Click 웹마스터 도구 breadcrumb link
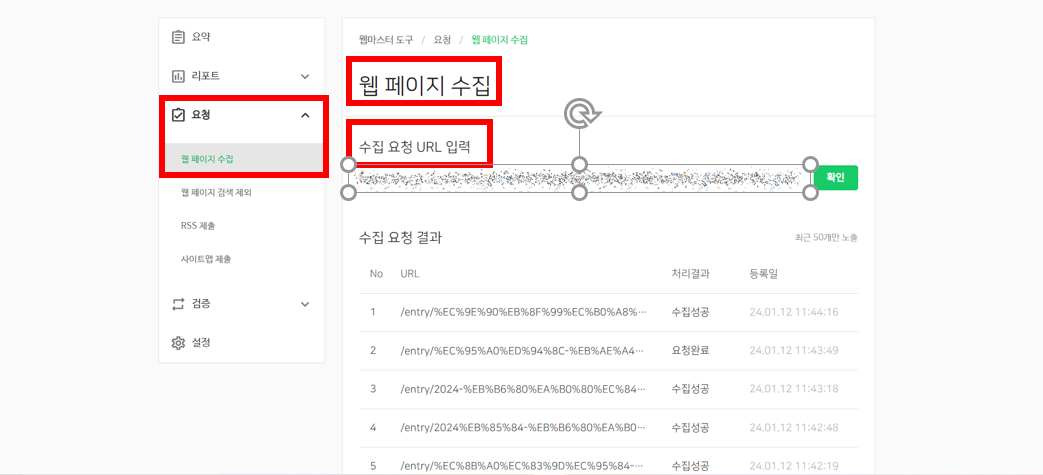 pos(386,40)
